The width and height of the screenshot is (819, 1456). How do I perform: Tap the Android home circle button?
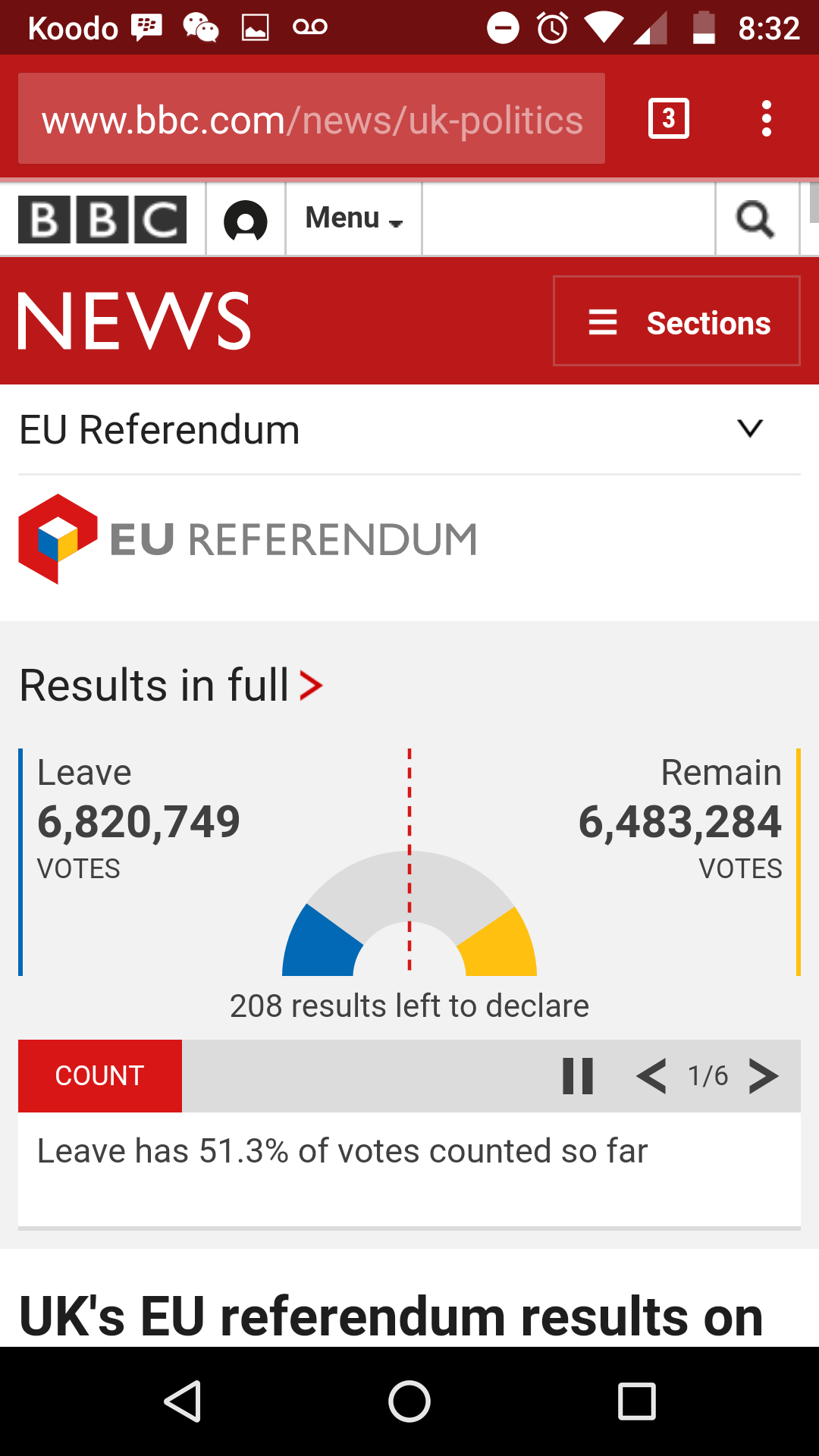coord(409,1401)
